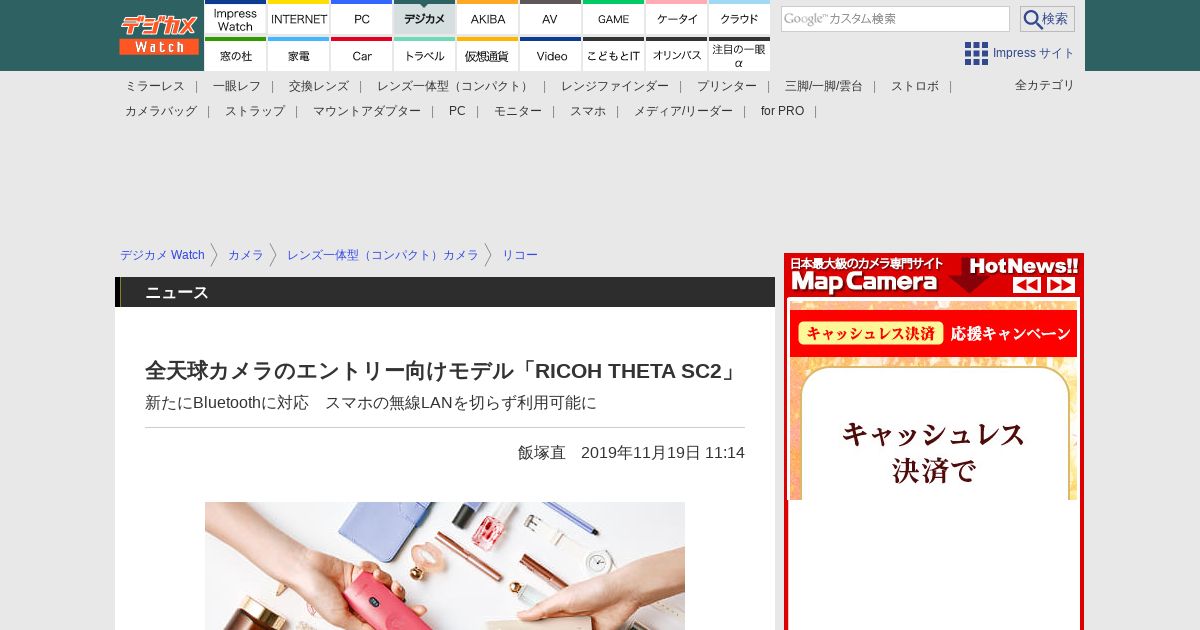
Task: Click the デジカメ Watch breadcrumb link
Action: pos(162,255)
